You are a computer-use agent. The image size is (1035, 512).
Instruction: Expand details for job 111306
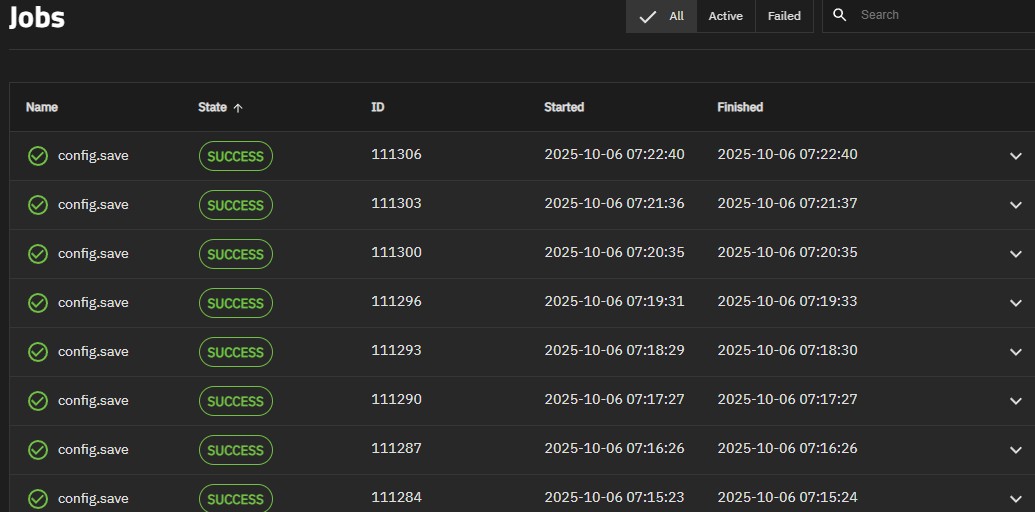pyautogui.click(x=1016, y=156)
